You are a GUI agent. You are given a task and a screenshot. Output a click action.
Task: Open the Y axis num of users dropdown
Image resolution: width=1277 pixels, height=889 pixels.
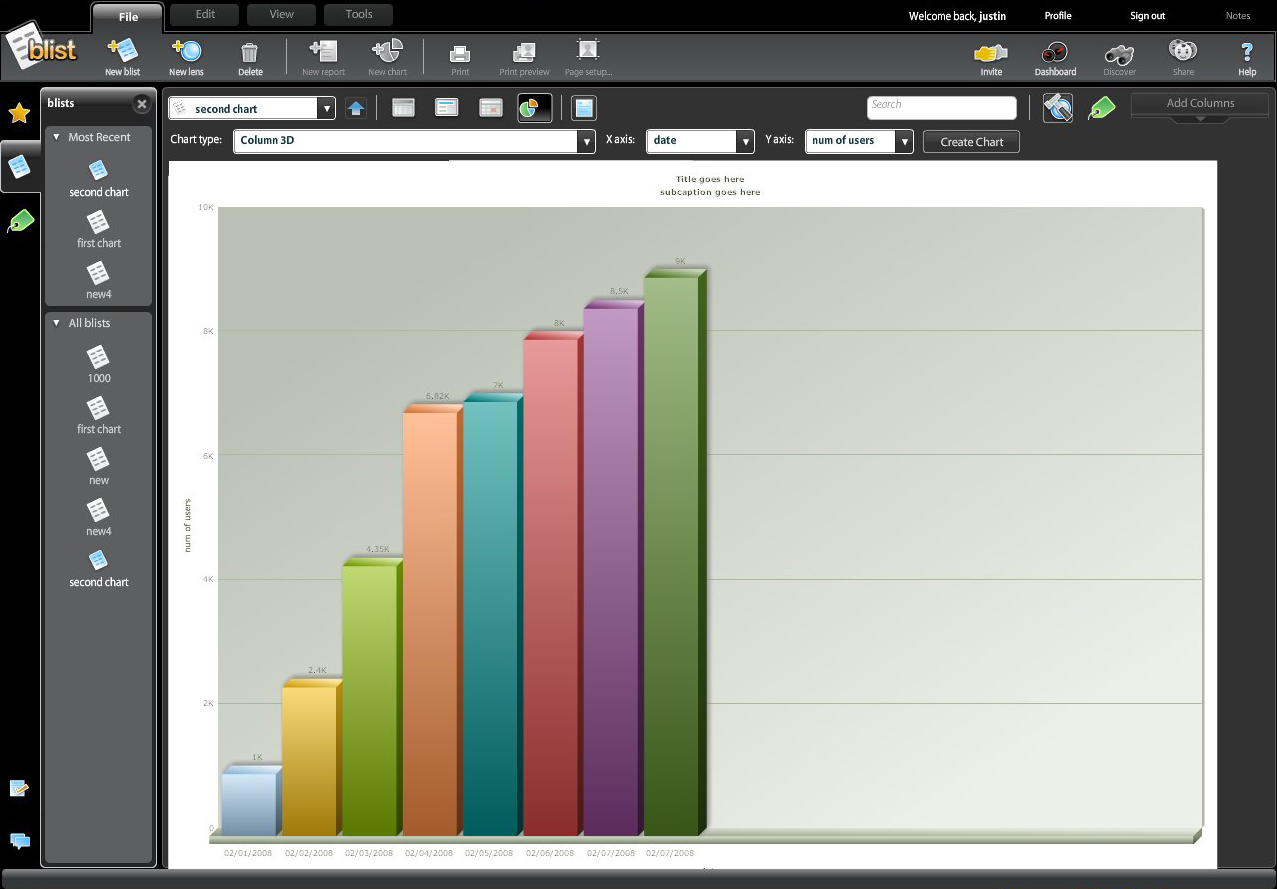pyautogui.click(x=904, y=141)
